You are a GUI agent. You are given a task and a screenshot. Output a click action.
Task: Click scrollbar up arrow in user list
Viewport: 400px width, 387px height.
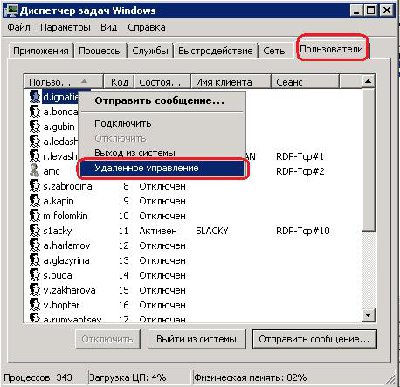point(368,81)
